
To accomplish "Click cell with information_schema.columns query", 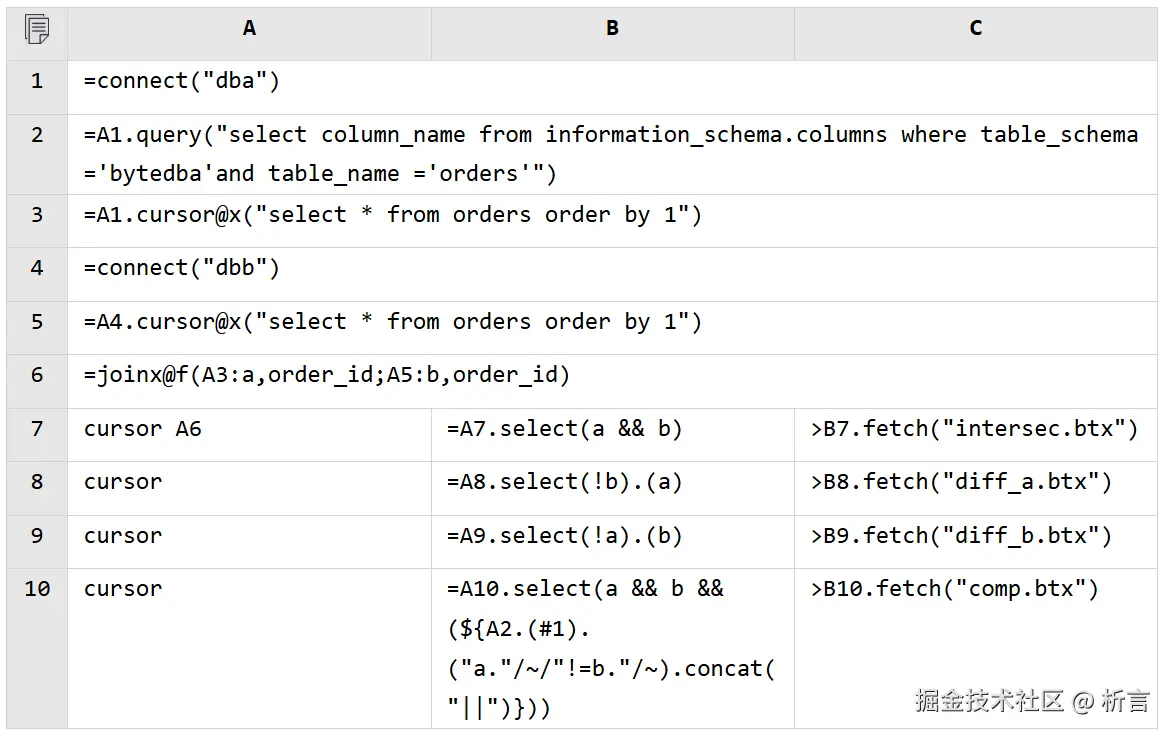I will (x=610, y=154).
